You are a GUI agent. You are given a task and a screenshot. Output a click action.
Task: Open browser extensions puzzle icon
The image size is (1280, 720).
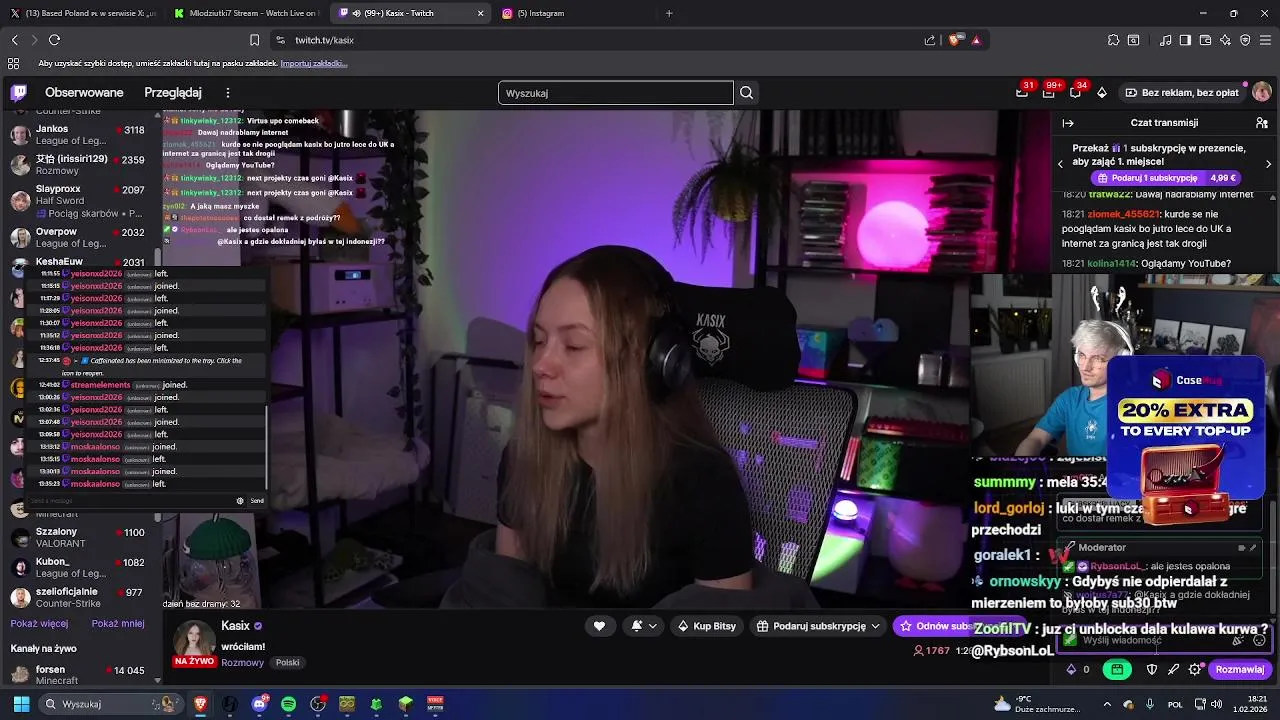pos(1113,40)
